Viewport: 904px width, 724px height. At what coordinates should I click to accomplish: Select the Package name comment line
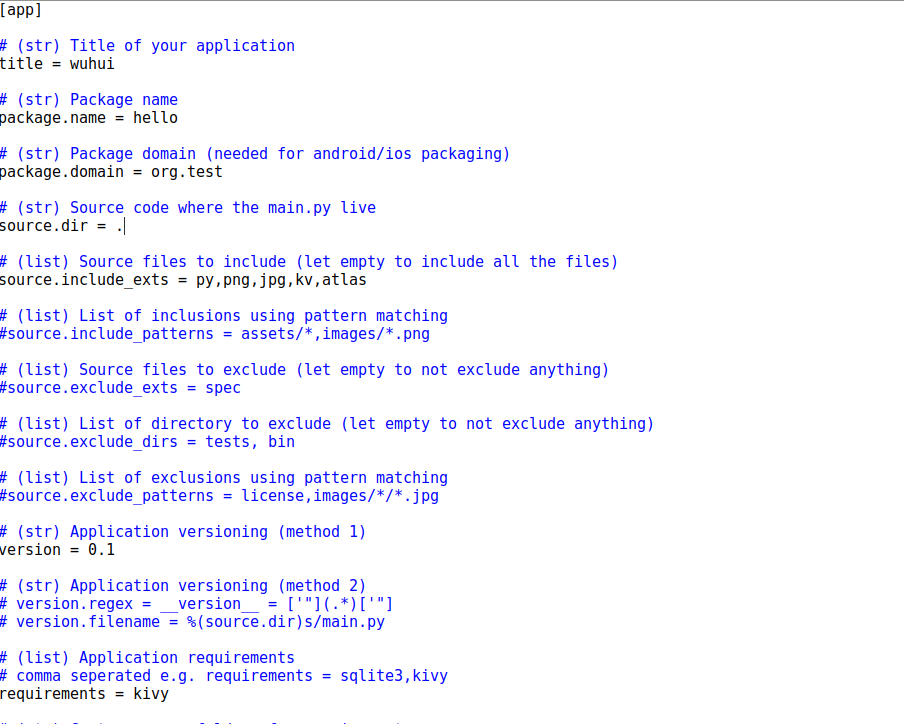pyautogui.click(x=89, y=99)
